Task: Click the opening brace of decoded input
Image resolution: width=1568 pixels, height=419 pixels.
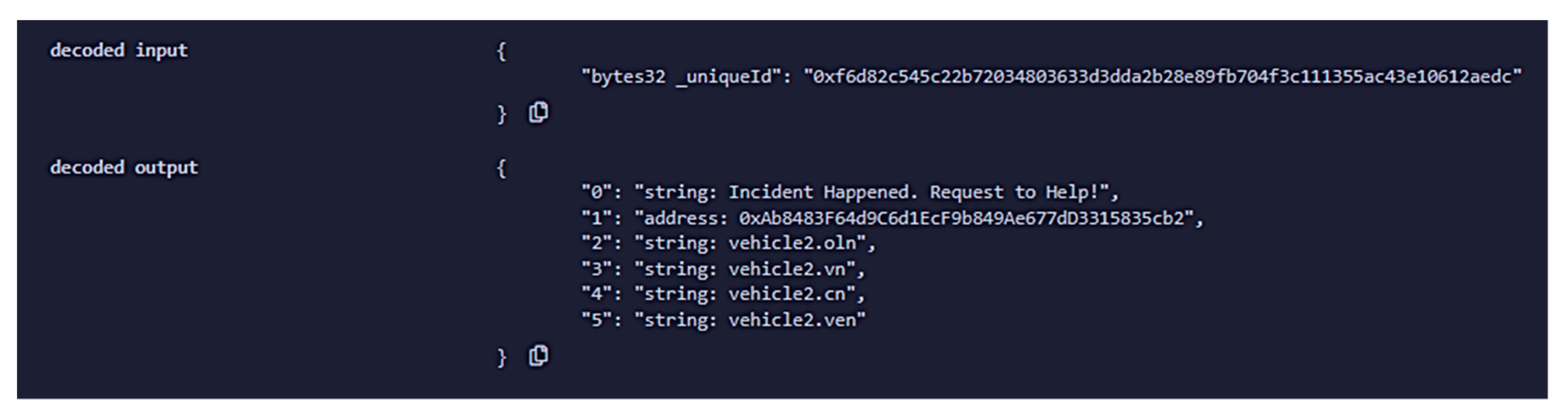Action: (501, 52)
